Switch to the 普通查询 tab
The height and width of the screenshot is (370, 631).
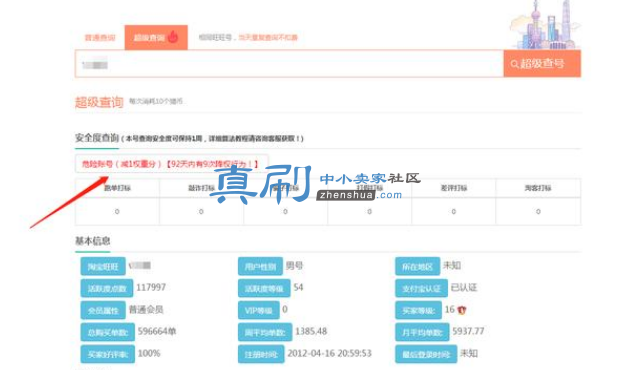pos(100,37)
